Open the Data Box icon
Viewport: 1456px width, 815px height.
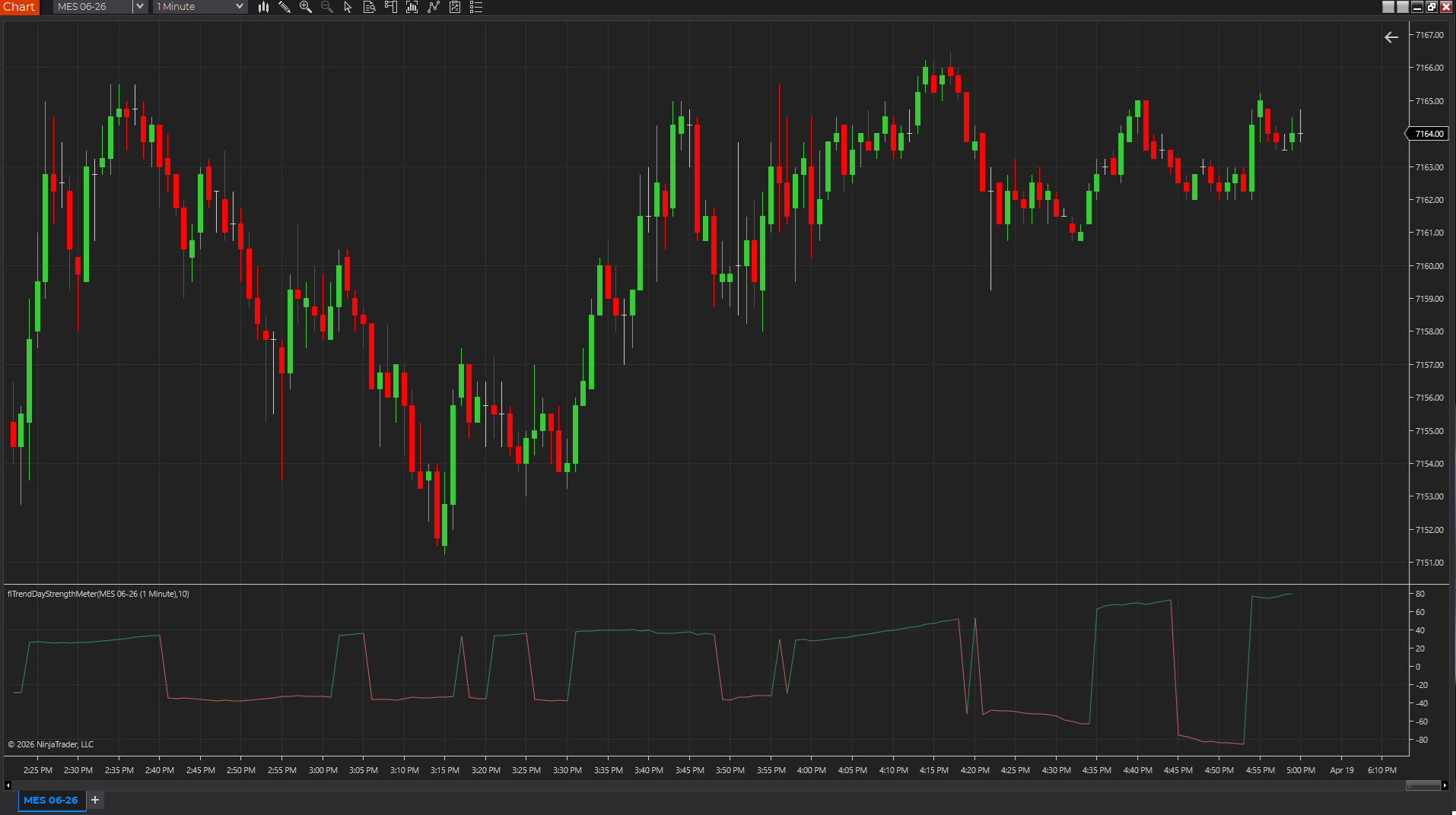point(370,7)
